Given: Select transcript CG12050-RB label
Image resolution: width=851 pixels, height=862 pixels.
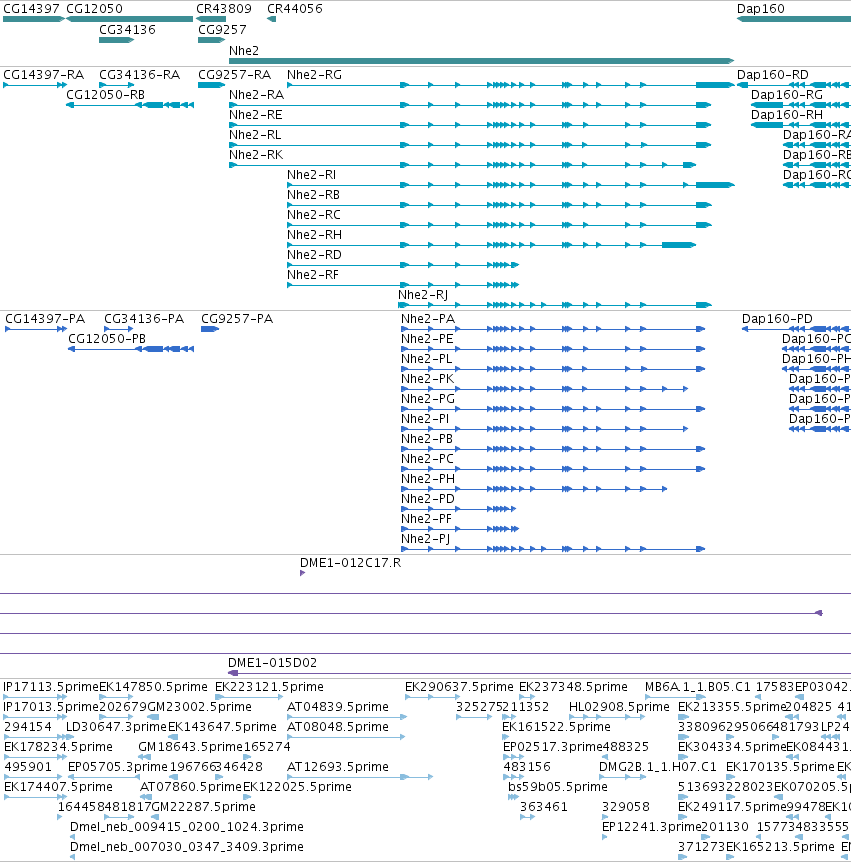Looking at the screenshot, I should click(106, 95).
